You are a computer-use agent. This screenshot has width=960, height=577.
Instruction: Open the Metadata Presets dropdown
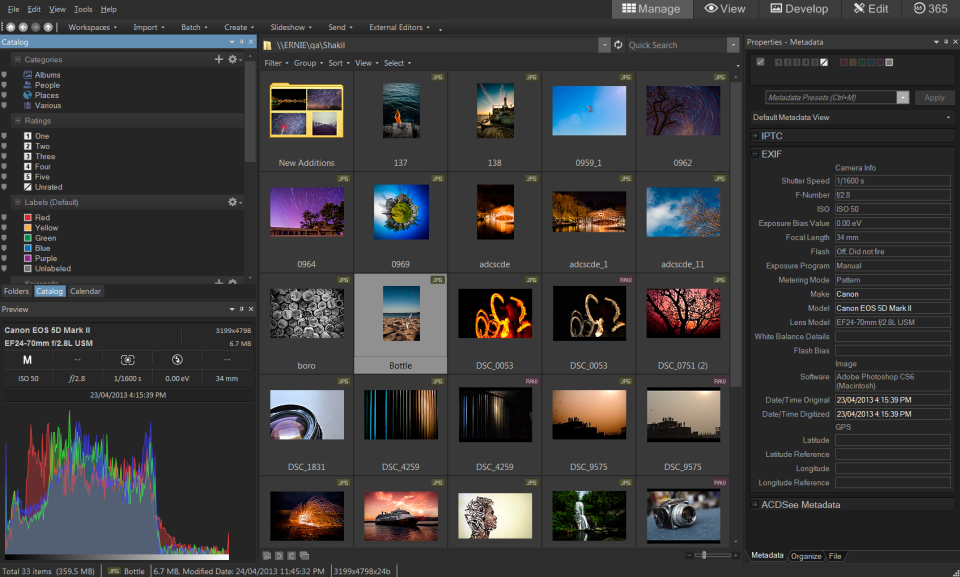(x=902, y=97)
